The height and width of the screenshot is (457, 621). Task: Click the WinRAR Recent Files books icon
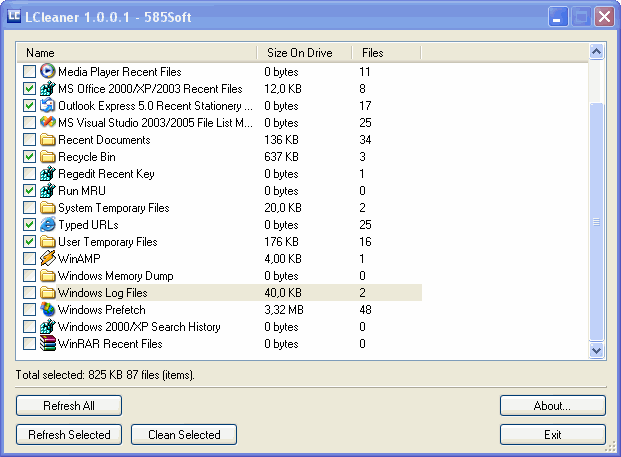[x=48, y=344]
